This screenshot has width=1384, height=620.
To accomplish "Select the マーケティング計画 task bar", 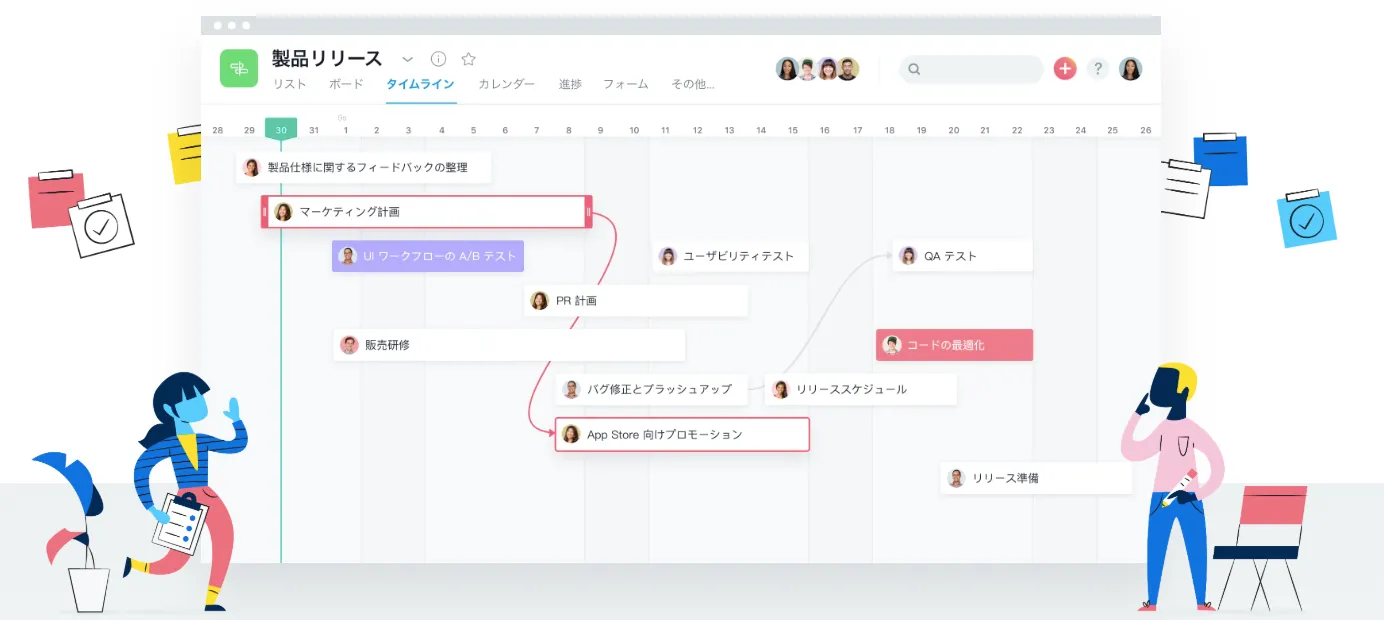I will click(x=427, y=212).
